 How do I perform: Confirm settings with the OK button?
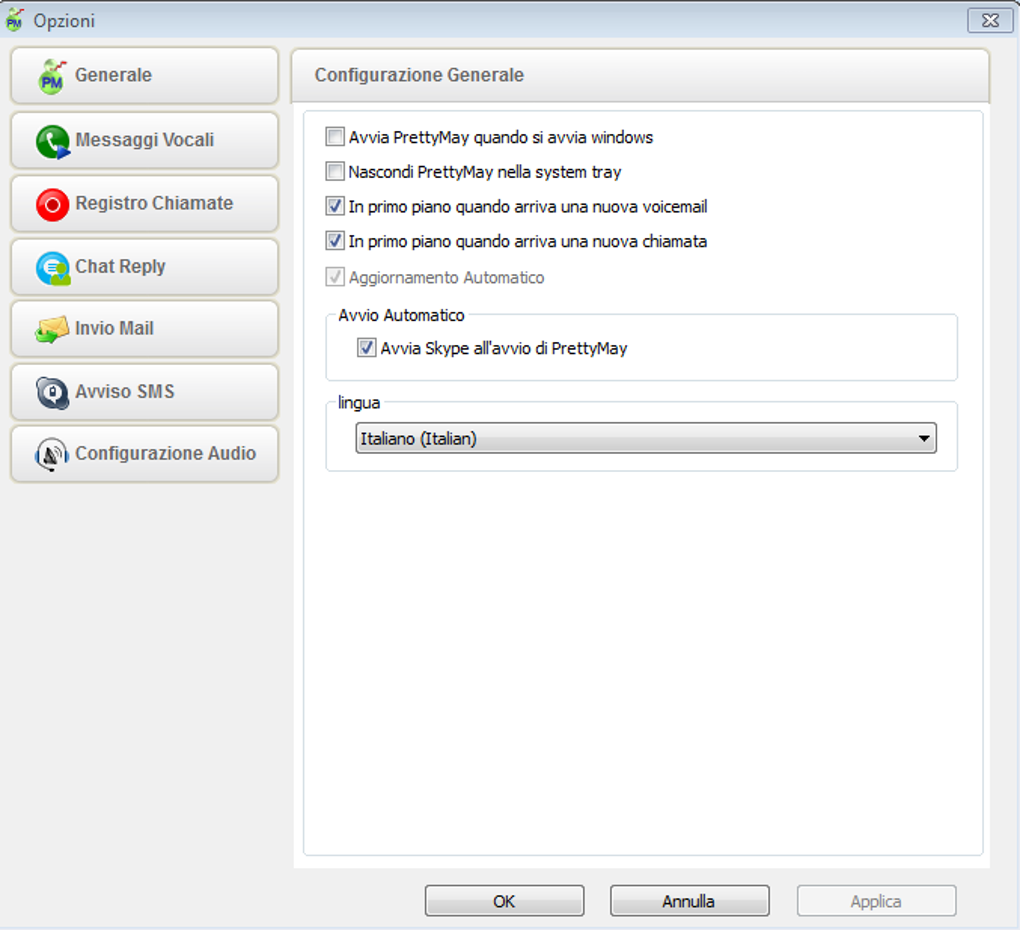pyautogui.click(x=504, y=901)
